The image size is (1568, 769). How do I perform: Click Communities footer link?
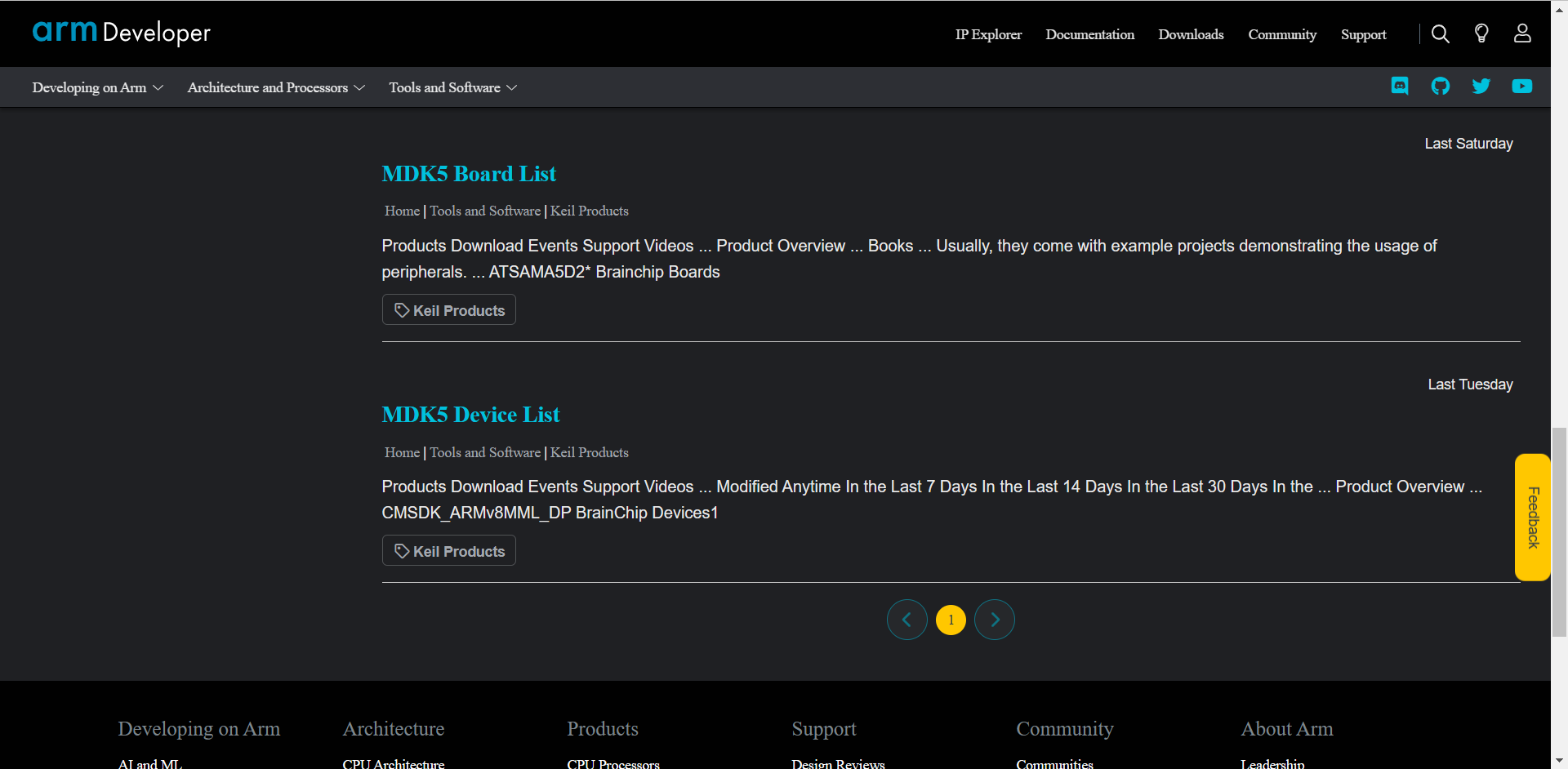coord(1054,764)
